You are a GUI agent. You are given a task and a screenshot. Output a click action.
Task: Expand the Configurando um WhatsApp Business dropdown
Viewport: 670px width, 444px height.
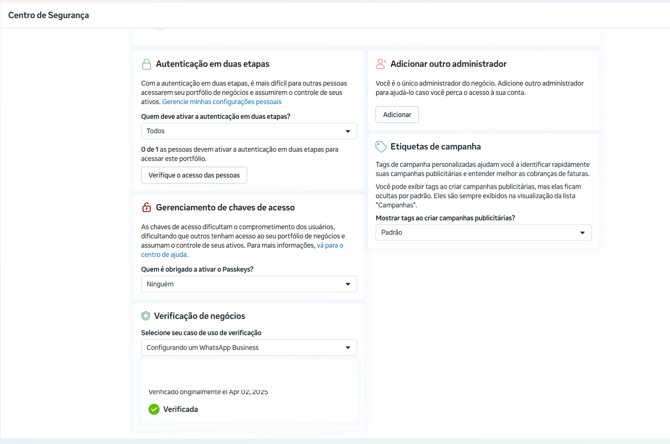(x=249, y=347)
